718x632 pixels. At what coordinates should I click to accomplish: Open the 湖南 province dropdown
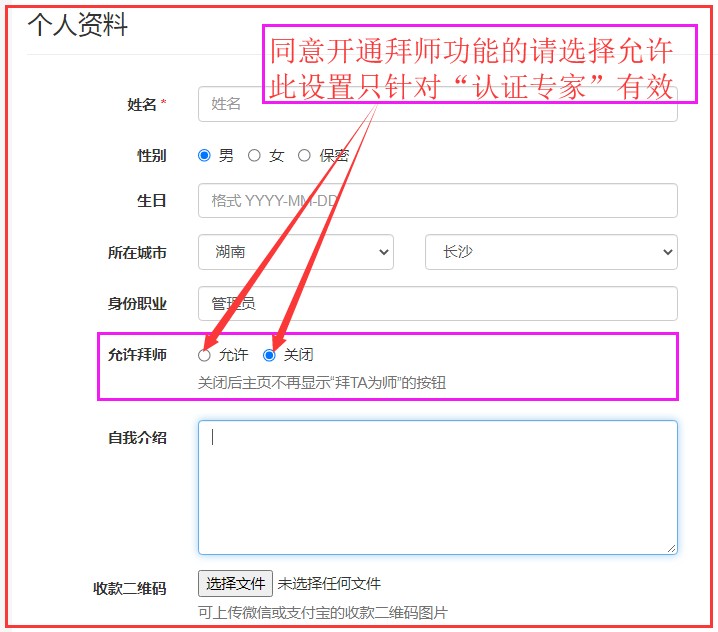click(296, 252)
